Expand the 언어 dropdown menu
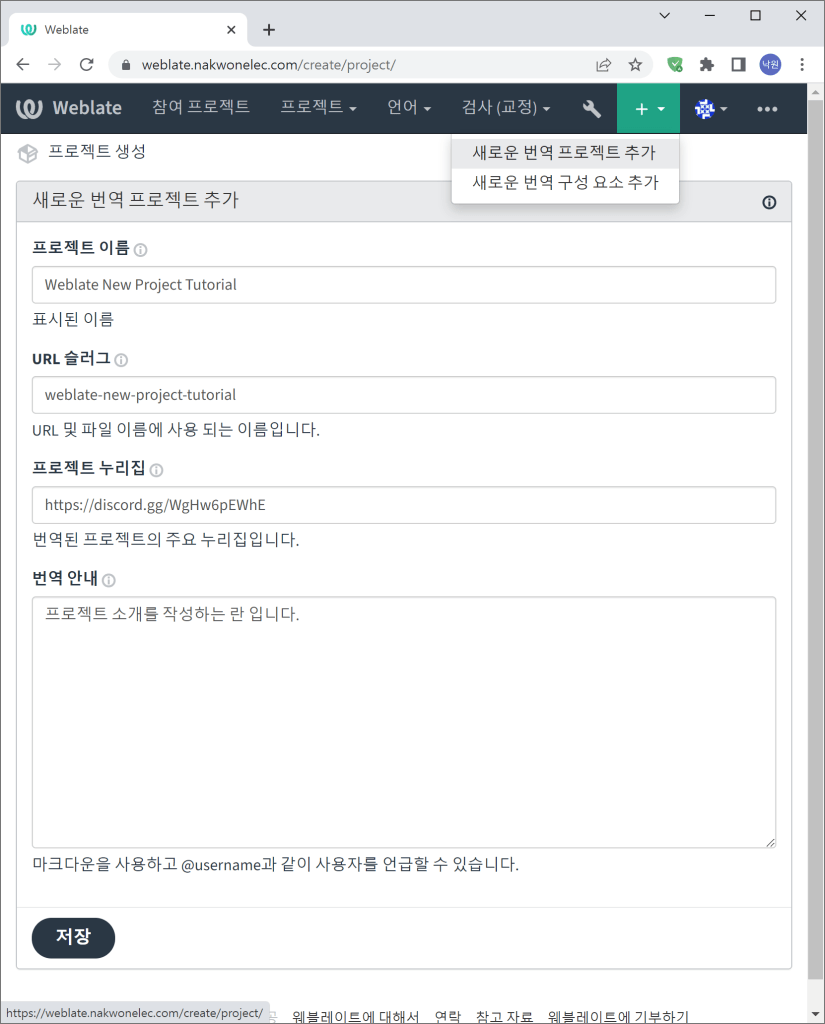This screenshot has width=825, height=1024. (x=409, y=108)
